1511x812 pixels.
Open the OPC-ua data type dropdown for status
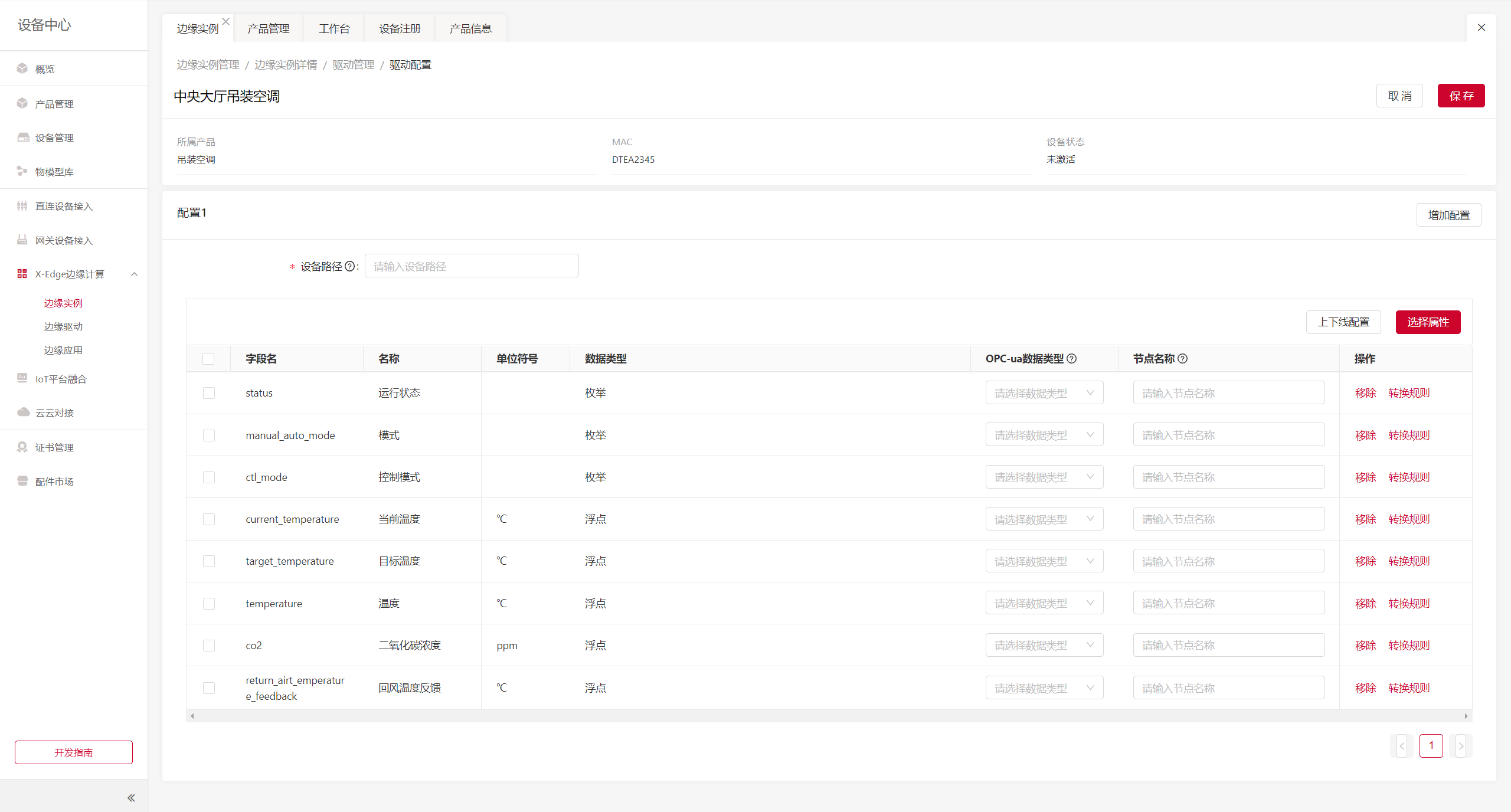point(1044,393)
